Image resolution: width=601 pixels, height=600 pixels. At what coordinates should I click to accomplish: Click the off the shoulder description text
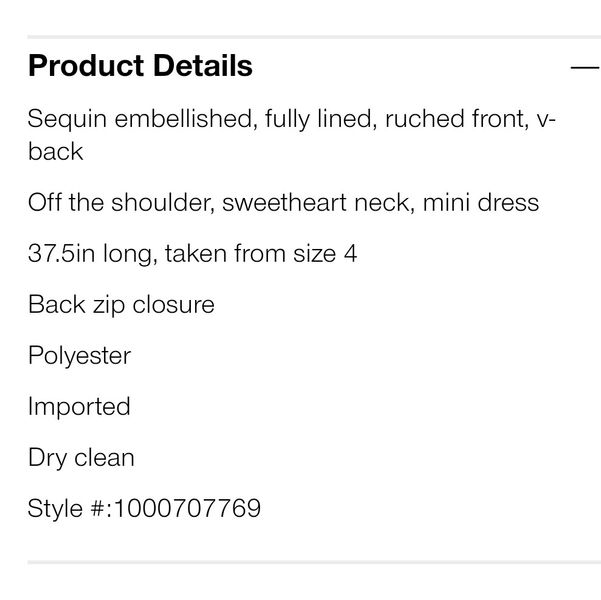coord(283,202)
